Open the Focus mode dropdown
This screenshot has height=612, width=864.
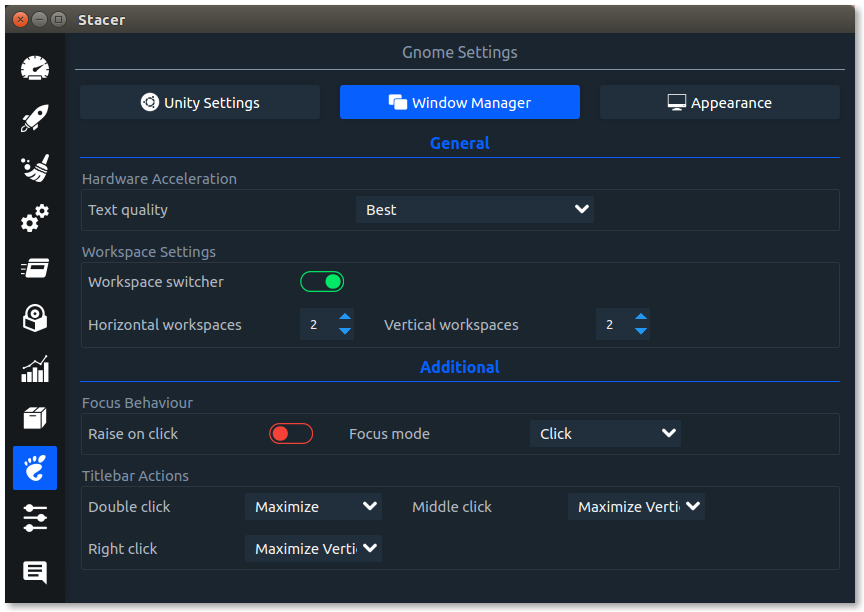click(605, 434)
